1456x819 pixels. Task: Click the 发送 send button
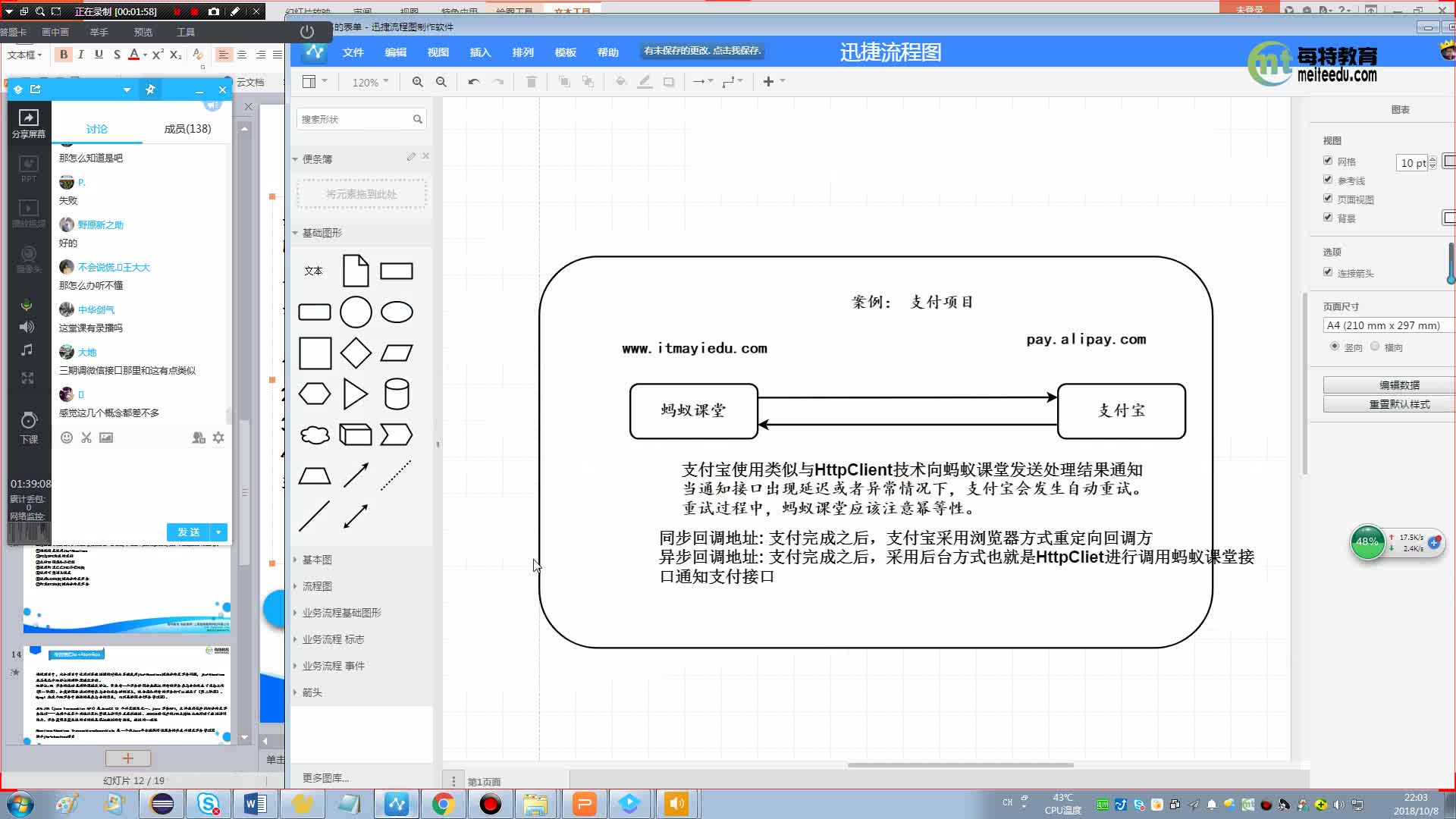[x=189, y=532]
